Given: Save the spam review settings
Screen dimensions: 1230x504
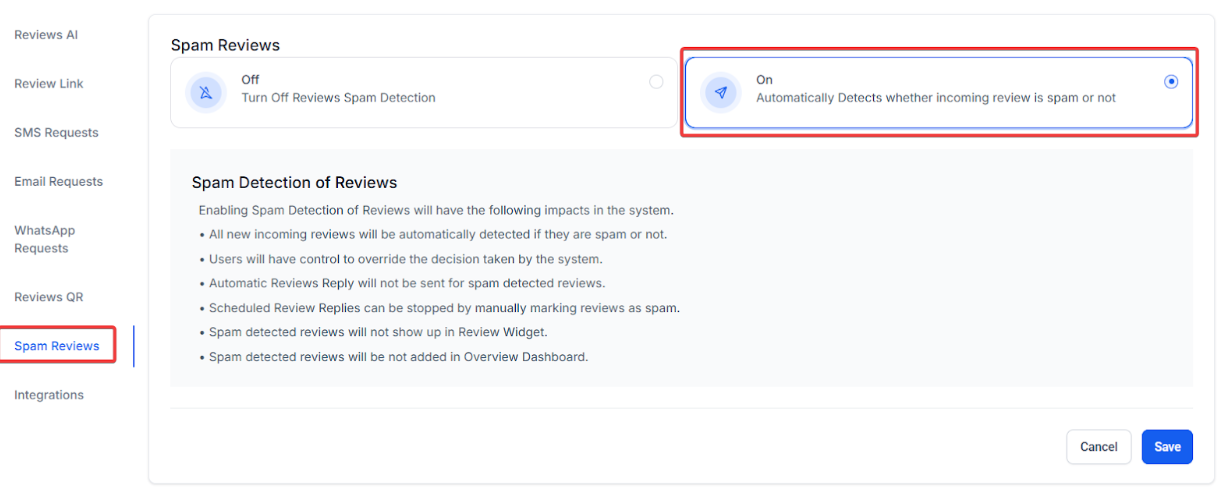Looking at the screenshot, I should point(1167,447).
